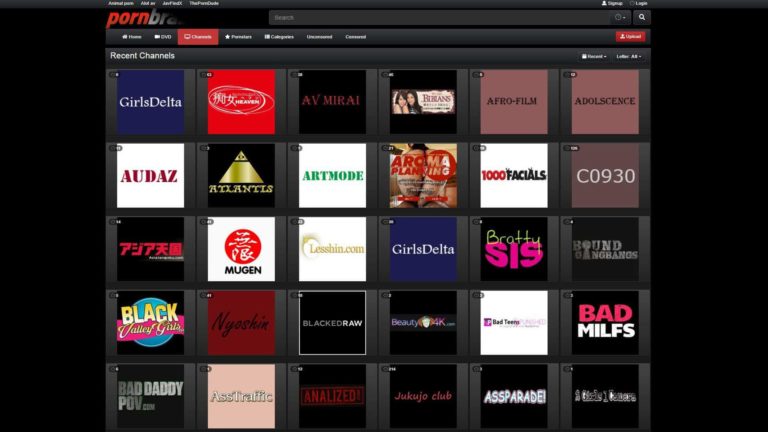Open the Jukujo club channel tile
The height and width of the screenshot is (432, 768).
[x=423, y=396]
